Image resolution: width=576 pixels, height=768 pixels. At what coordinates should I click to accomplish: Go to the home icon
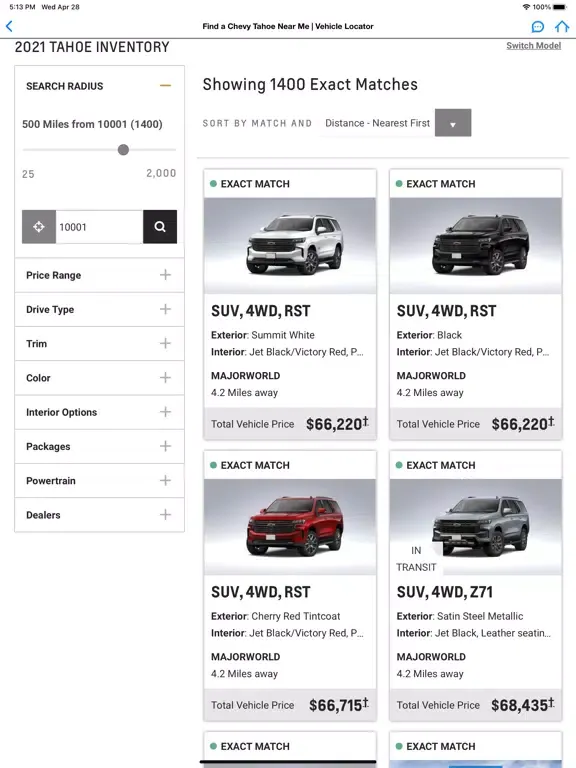pos(562,26)
